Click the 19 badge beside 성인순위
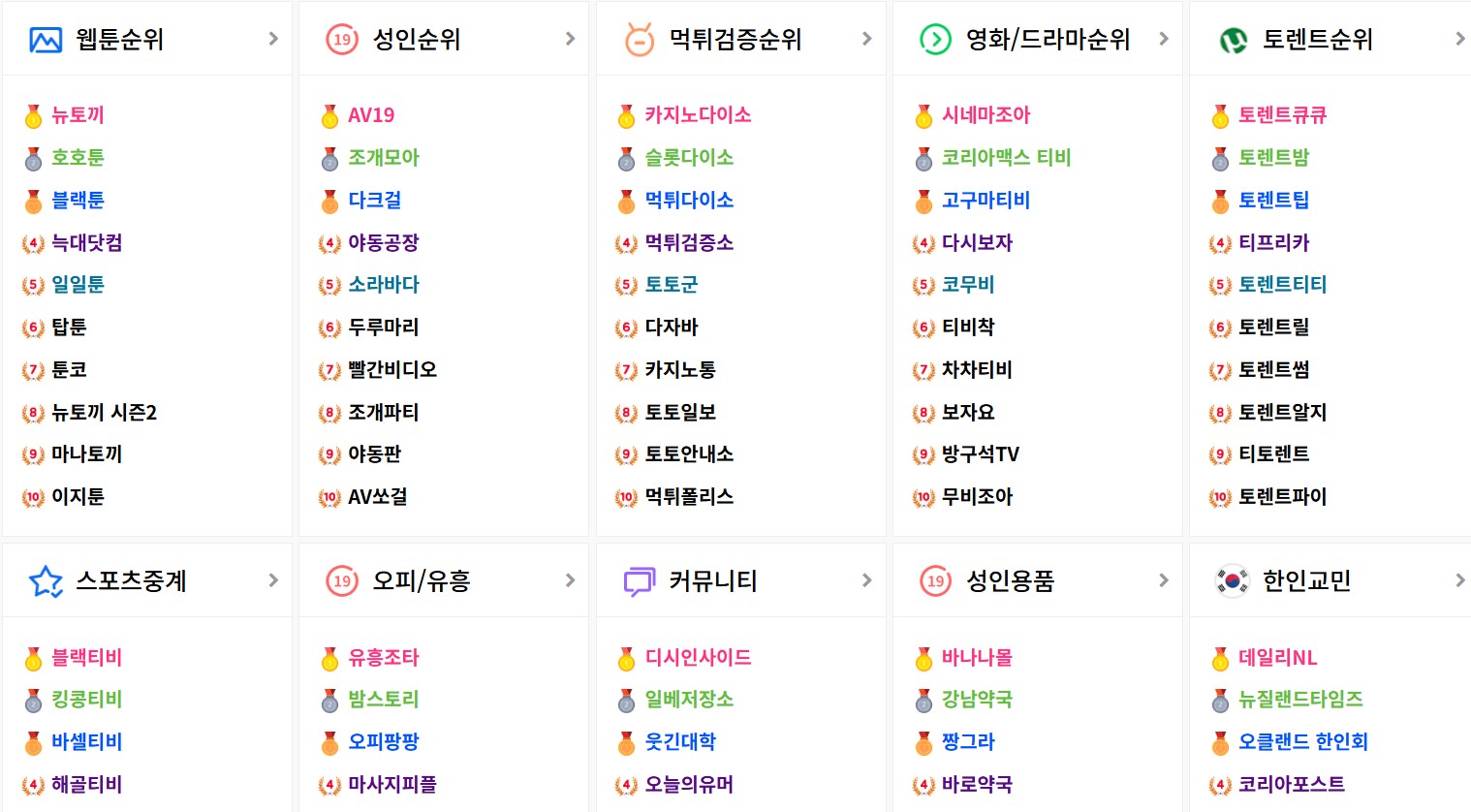This screenshot has width=1471, height=812. [x=342, y=40]
